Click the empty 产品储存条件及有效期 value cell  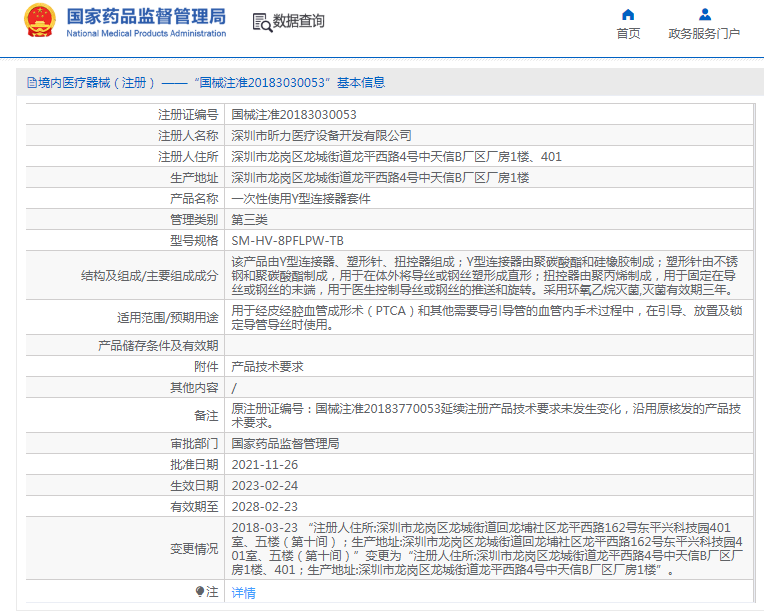click(489, 346)
